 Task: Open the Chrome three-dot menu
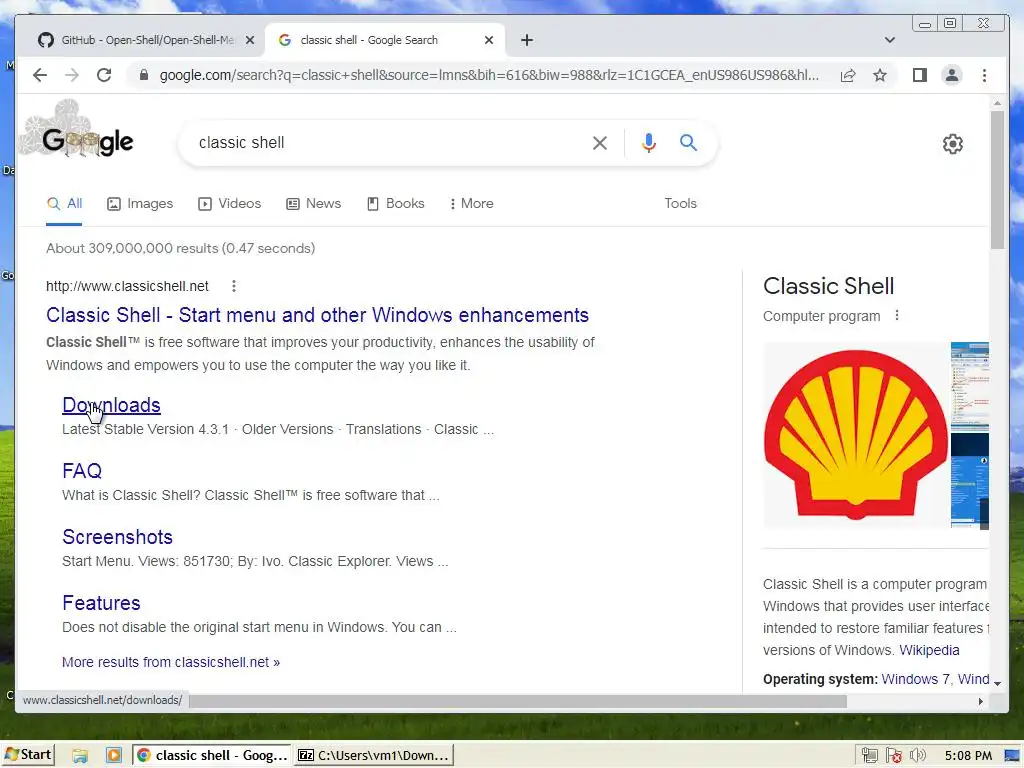984,75
